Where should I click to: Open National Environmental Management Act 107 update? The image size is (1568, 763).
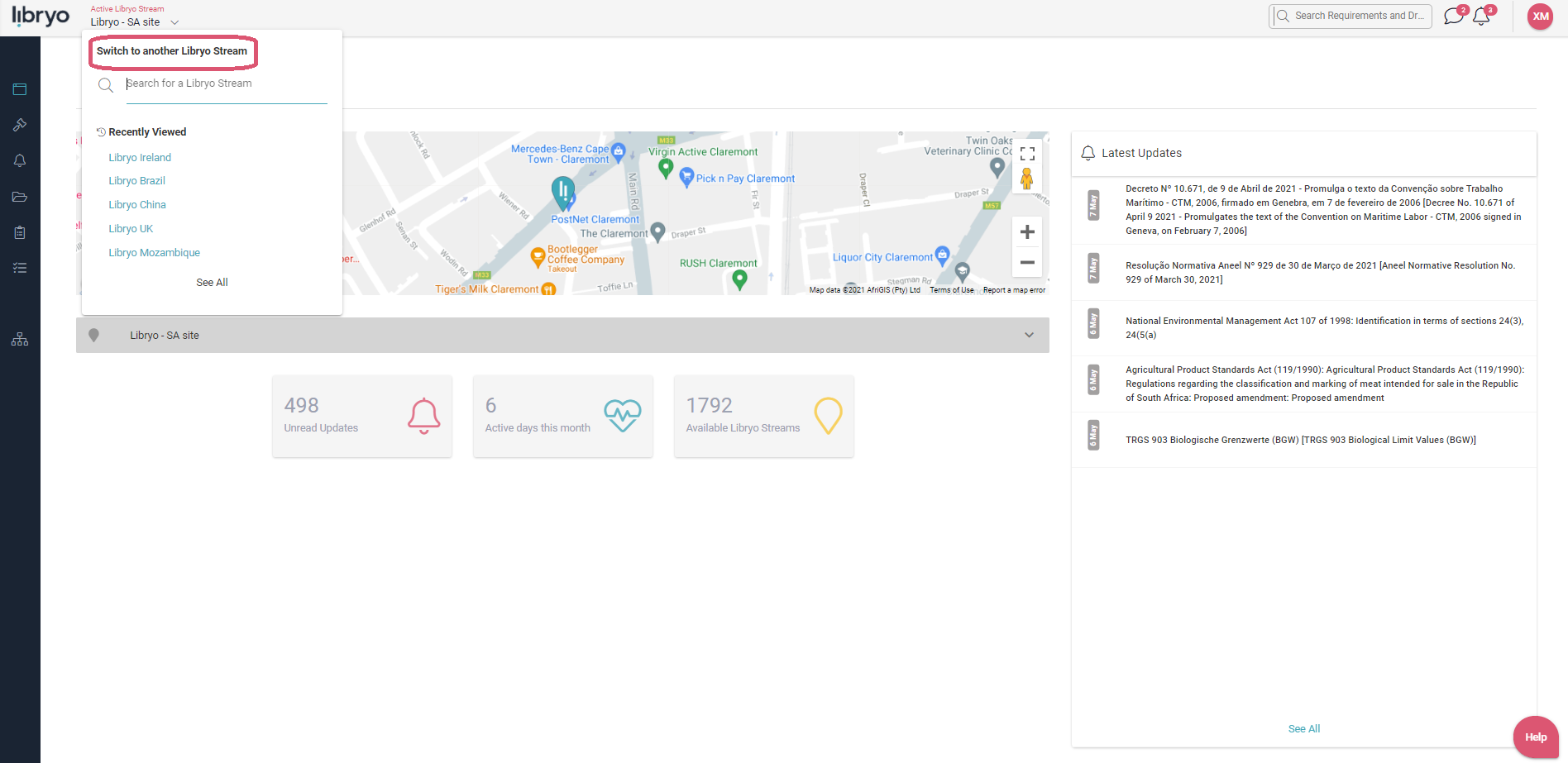[x=1304, y=328]
